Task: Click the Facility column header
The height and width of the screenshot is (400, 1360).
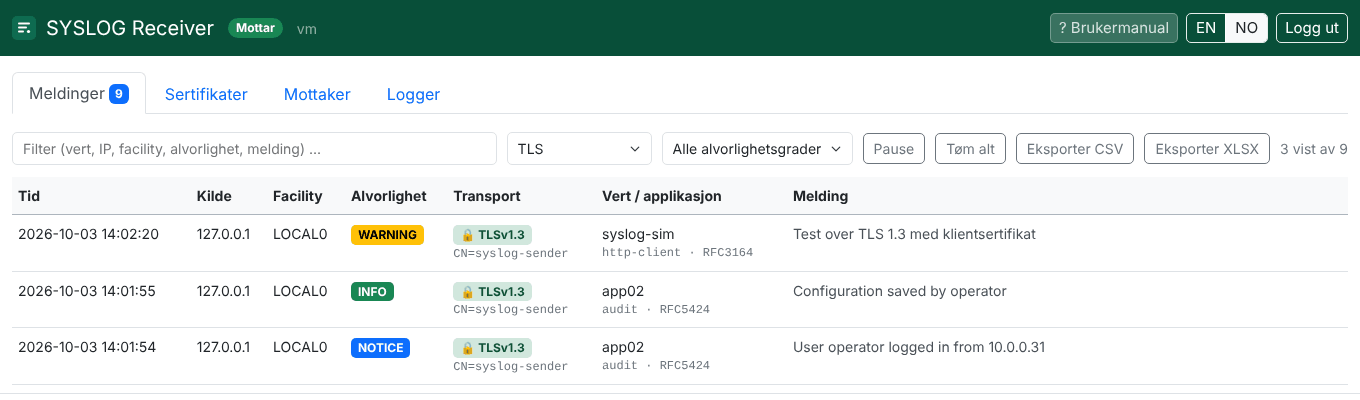Action: coord(298,196)
